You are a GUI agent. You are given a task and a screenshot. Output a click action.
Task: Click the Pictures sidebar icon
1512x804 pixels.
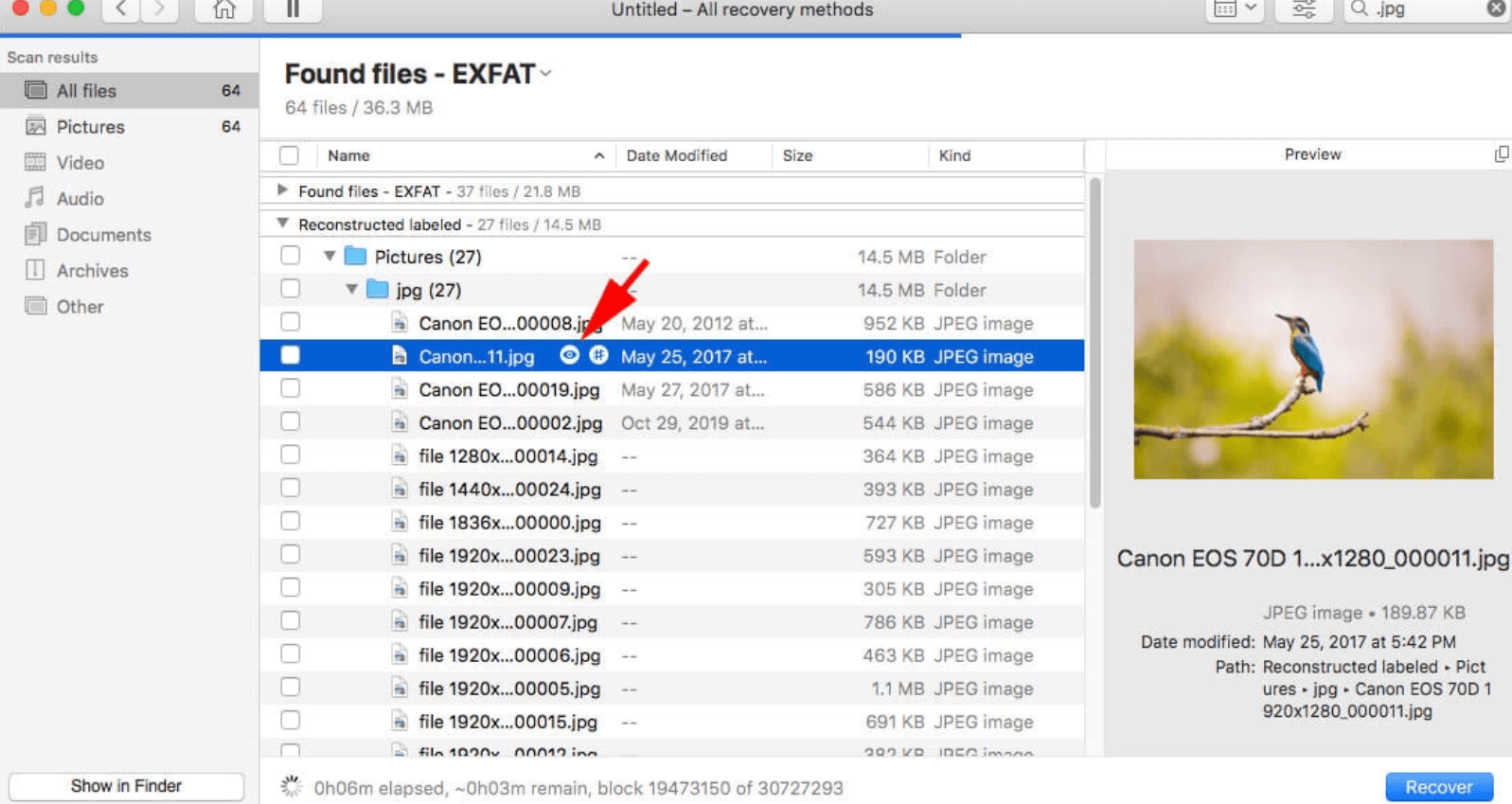click(36, 126)
